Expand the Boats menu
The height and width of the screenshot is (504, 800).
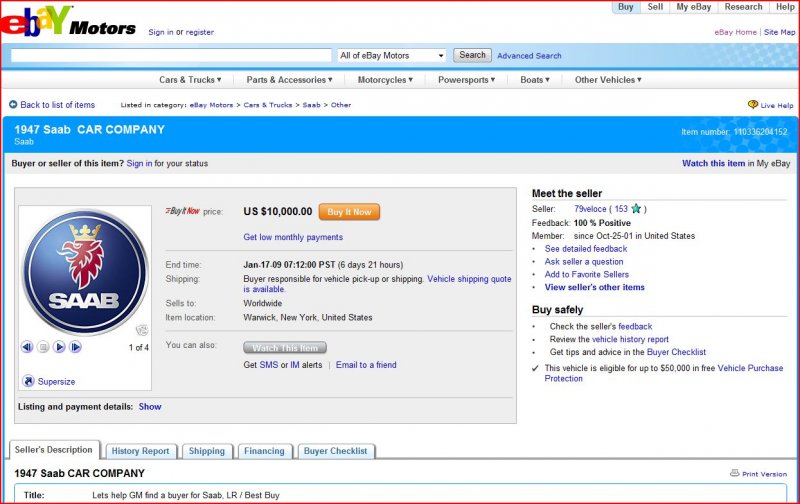coord(535,80)
